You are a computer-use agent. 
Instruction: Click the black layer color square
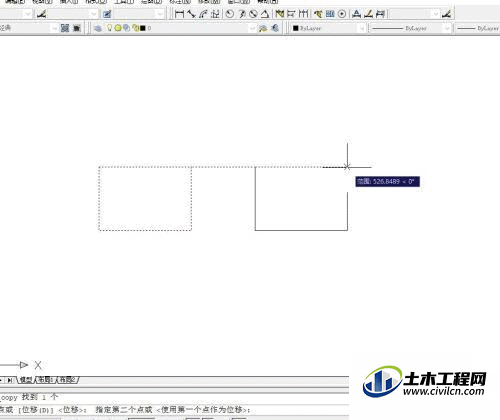point(143,28)
